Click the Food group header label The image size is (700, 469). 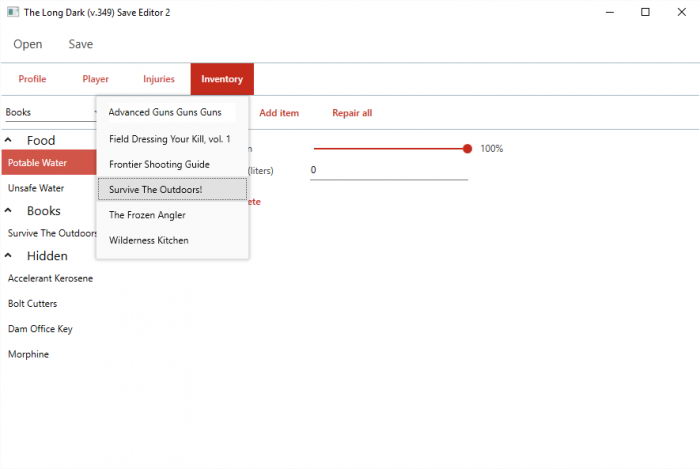click(41, 141)
